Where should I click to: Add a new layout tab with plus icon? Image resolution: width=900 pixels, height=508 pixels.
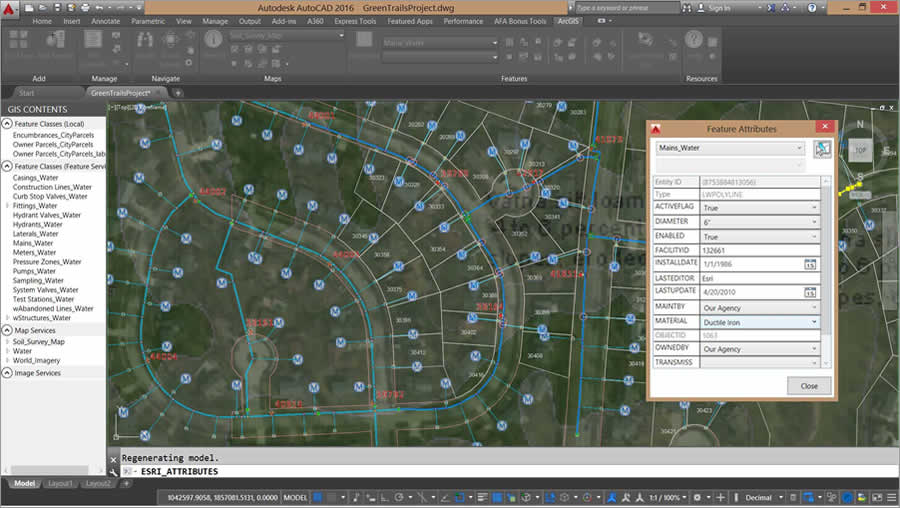(x=126, y=483)
